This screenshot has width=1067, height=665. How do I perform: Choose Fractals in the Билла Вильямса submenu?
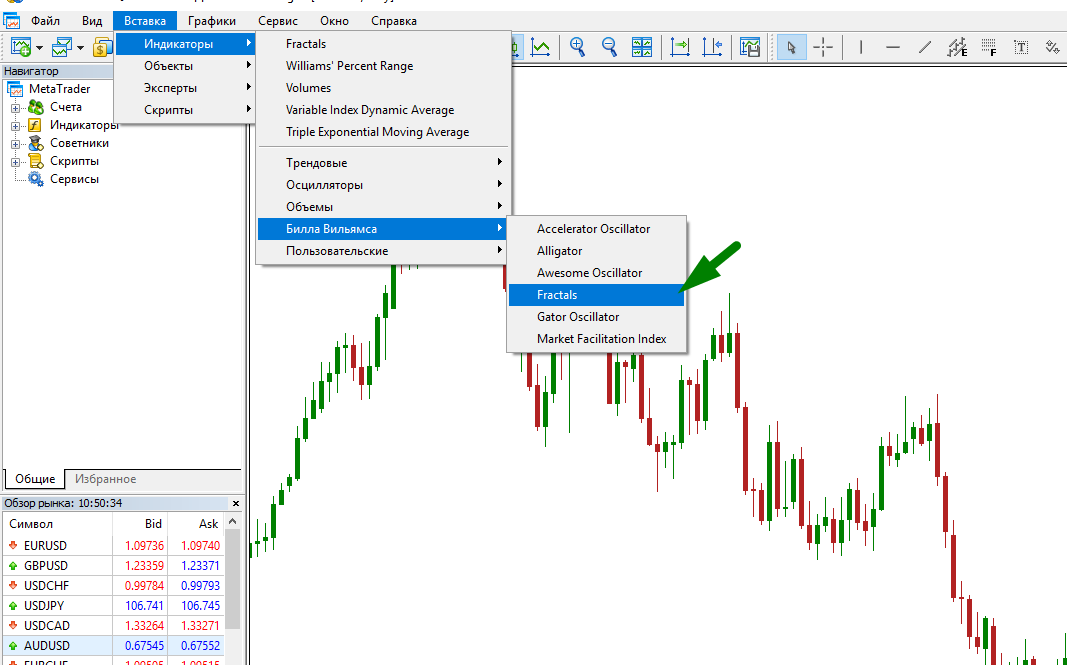(557, 295)
